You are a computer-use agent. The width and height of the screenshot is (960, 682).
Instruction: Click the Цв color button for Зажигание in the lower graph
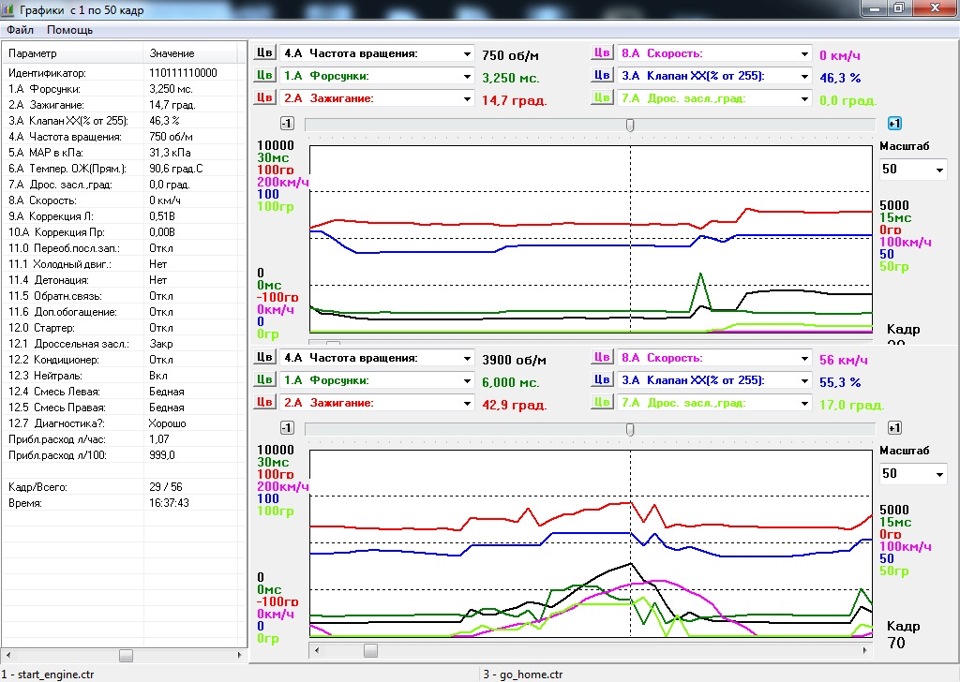(264, 402)
